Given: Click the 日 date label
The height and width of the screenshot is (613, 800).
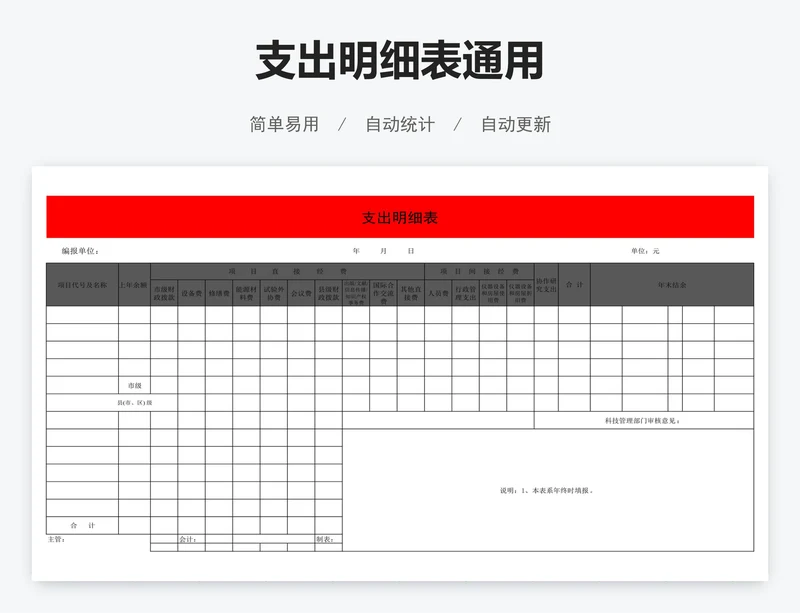Looking at the screenshot, I should click(x=411, y=251).
